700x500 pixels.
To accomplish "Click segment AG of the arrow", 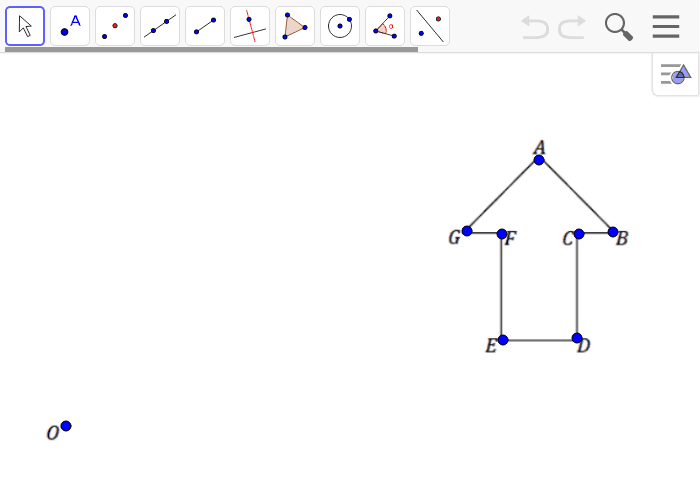I will pos(503,196).
